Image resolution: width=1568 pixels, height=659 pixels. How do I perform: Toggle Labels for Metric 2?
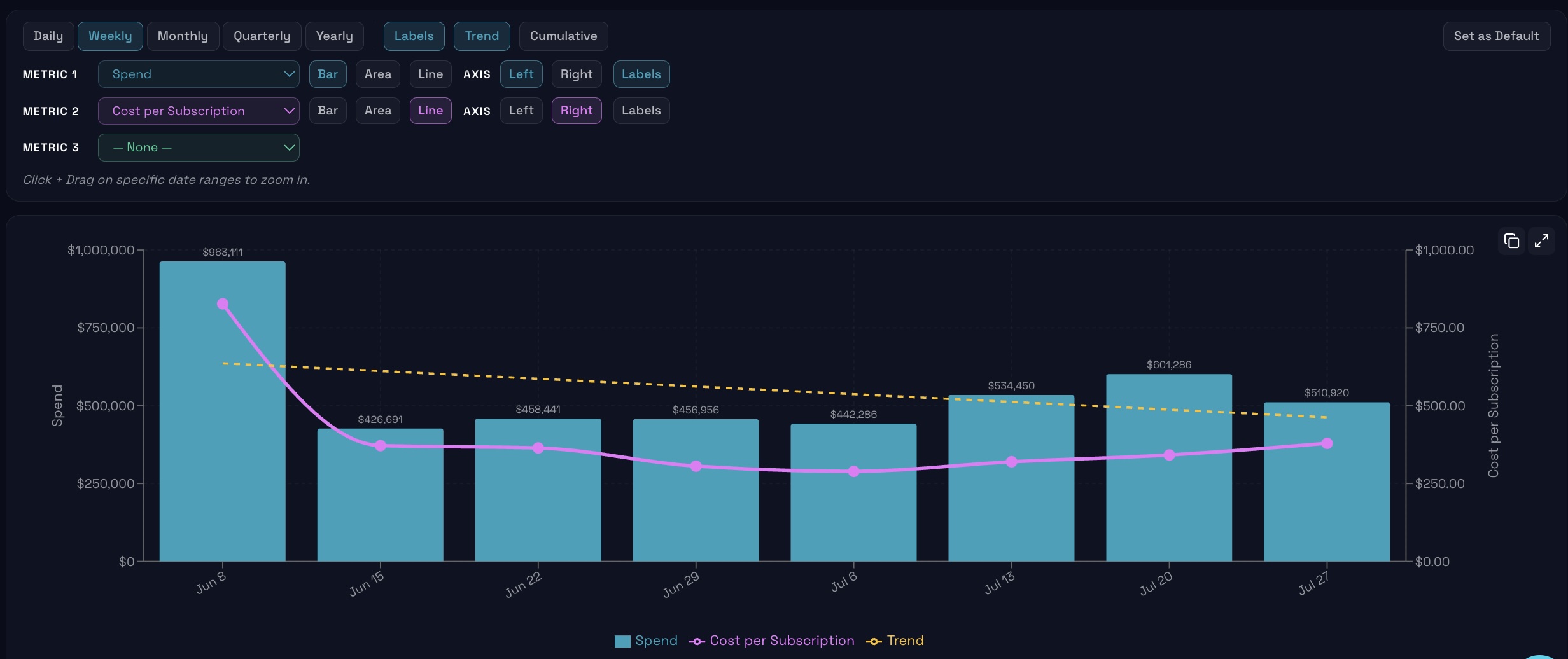641,111
